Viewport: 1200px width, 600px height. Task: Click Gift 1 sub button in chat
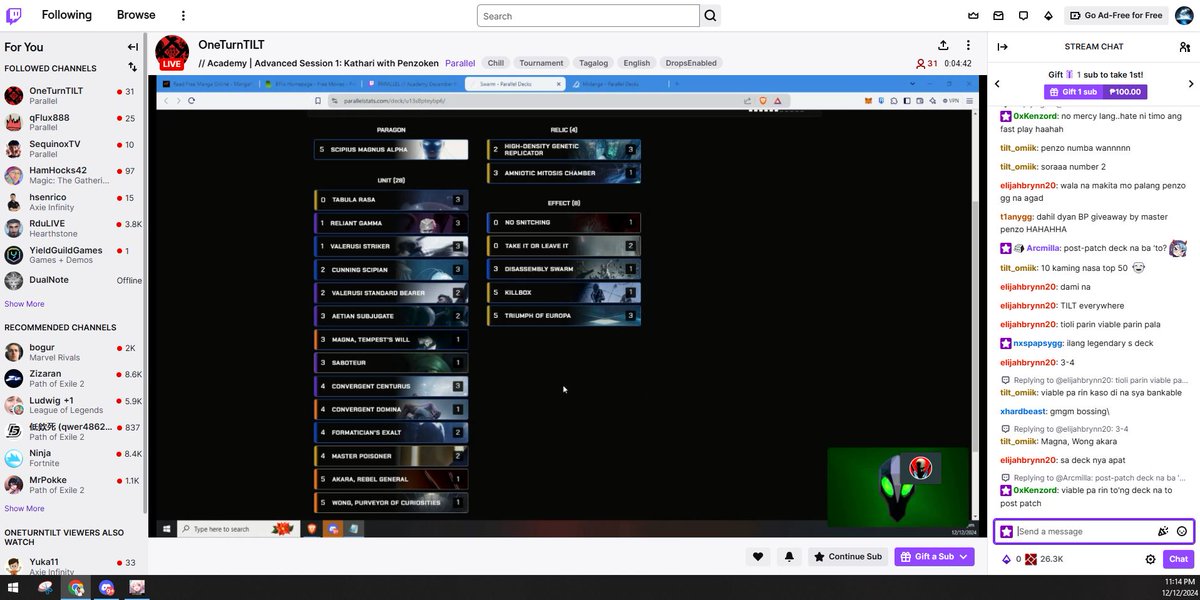pyautogui.click(x=1095, y=92)
